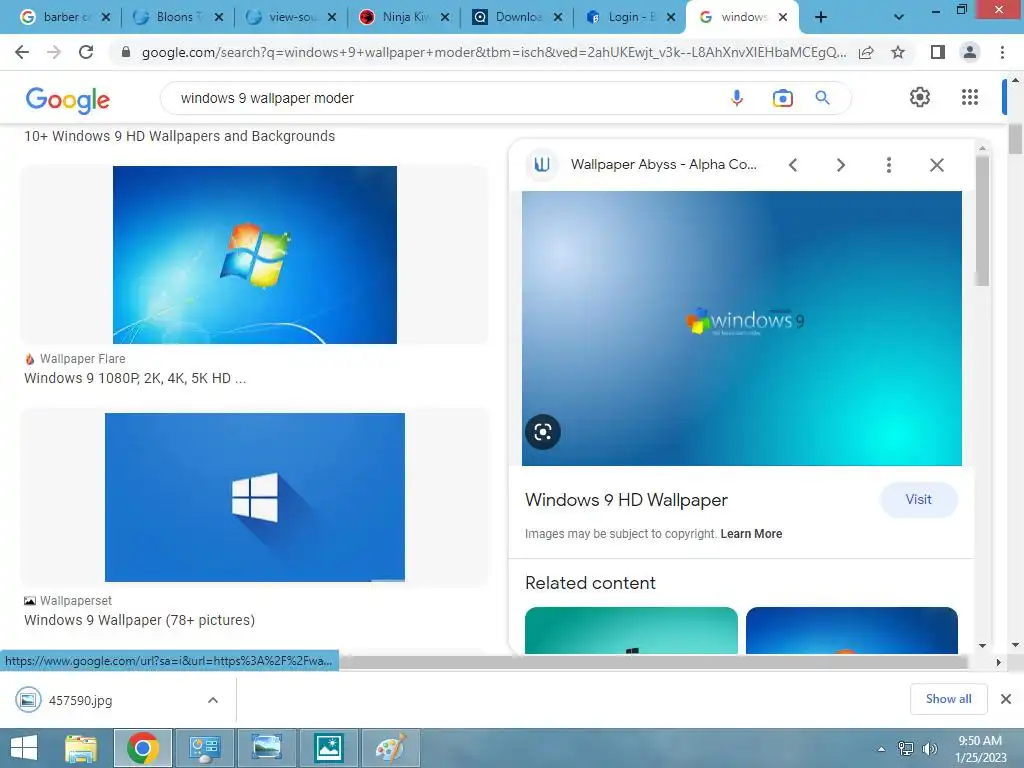
Task: Share this page from address bar
Action: point(866,52)
